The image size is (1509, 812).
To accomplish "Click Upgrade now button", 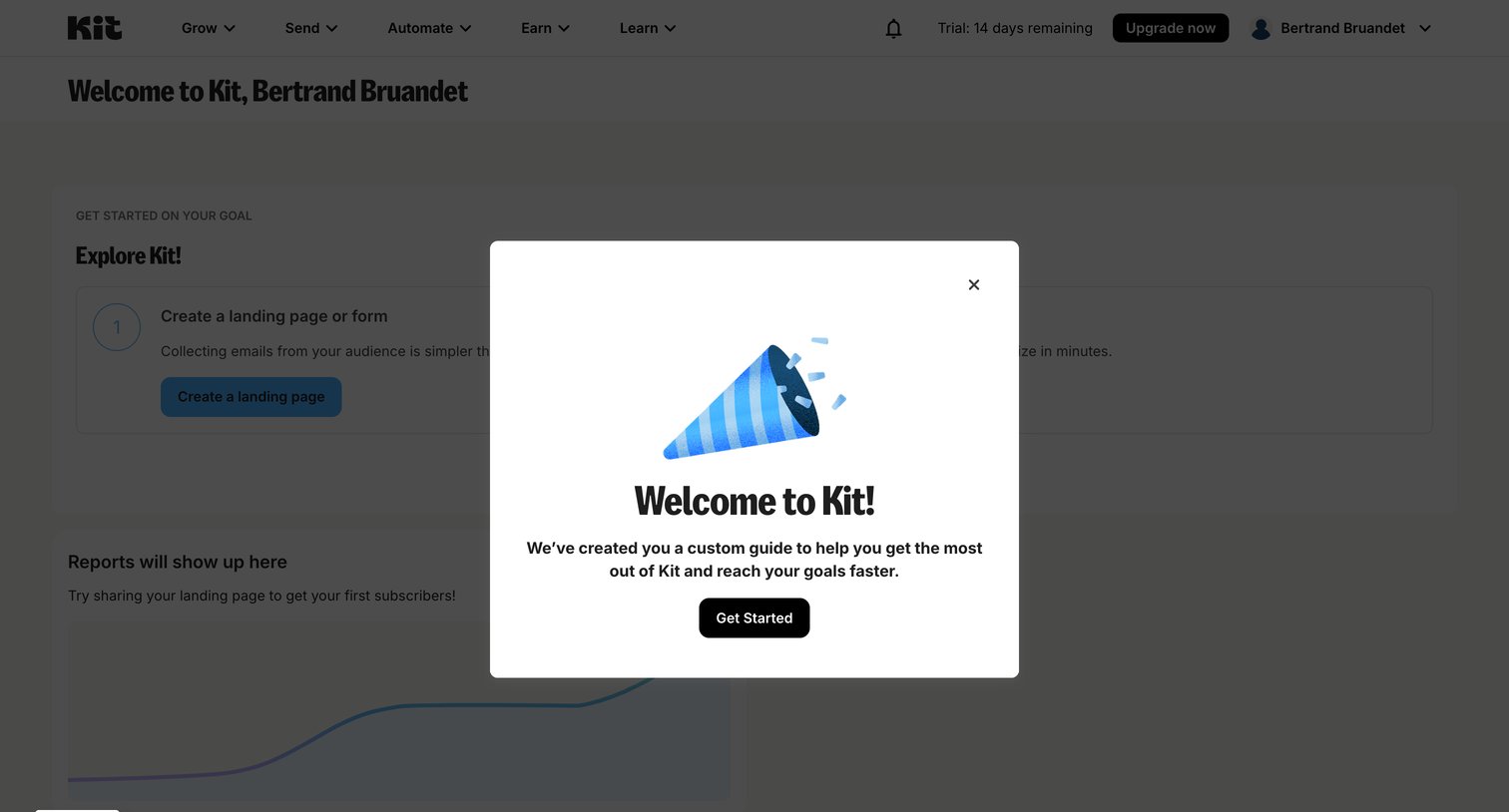I will (1171, 28).
